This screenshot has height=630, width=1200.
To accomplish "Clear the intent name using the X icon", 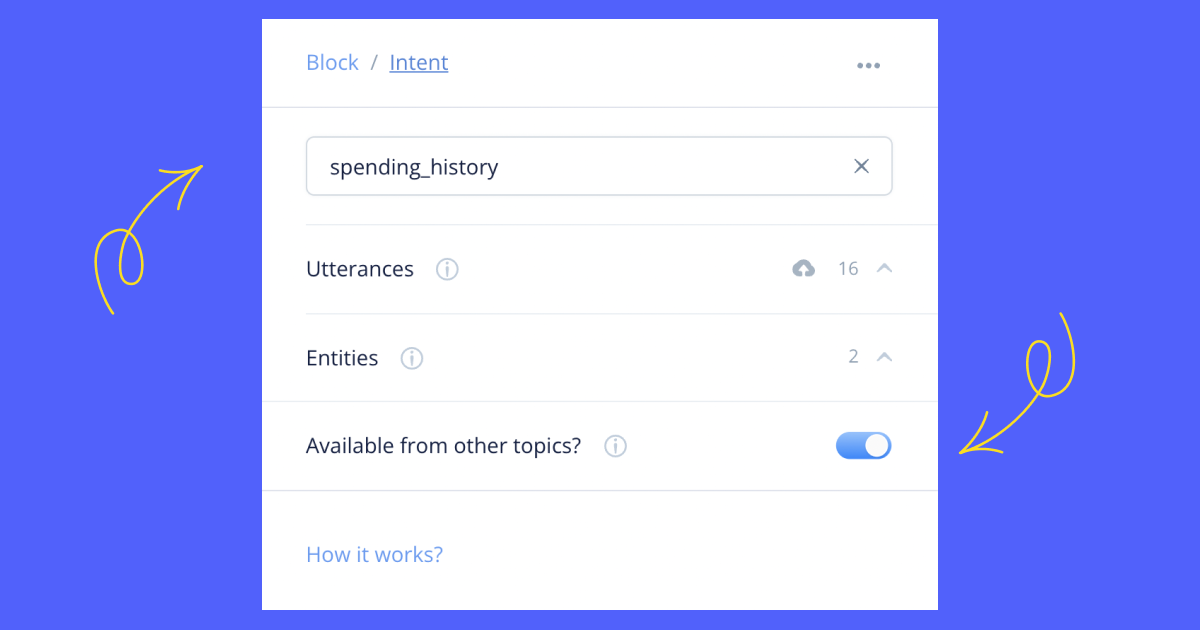I will click(x=861, y=166).
